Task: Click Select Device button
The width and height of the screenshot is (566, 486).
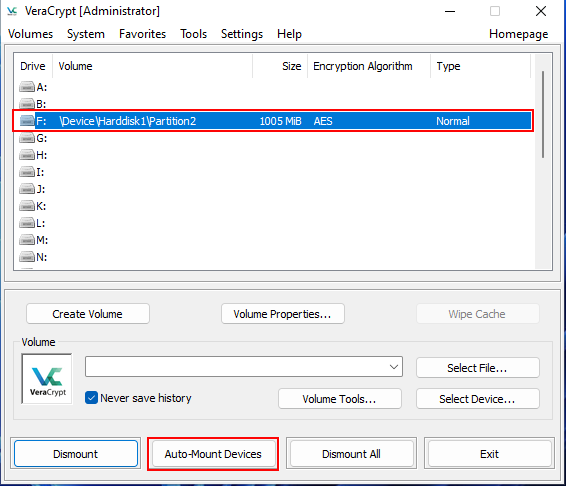Action: point(478,399)
